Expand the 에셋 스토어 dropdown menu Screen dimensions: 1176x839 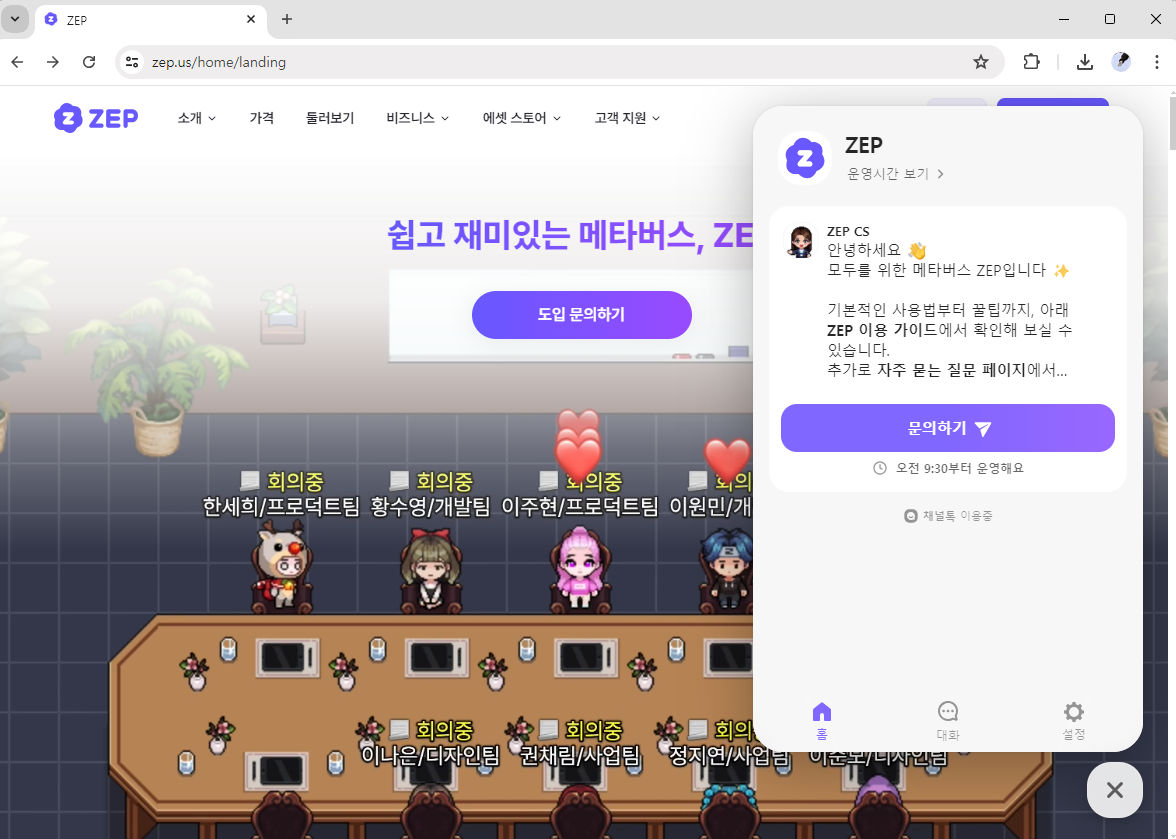click(x=521, y=118)
